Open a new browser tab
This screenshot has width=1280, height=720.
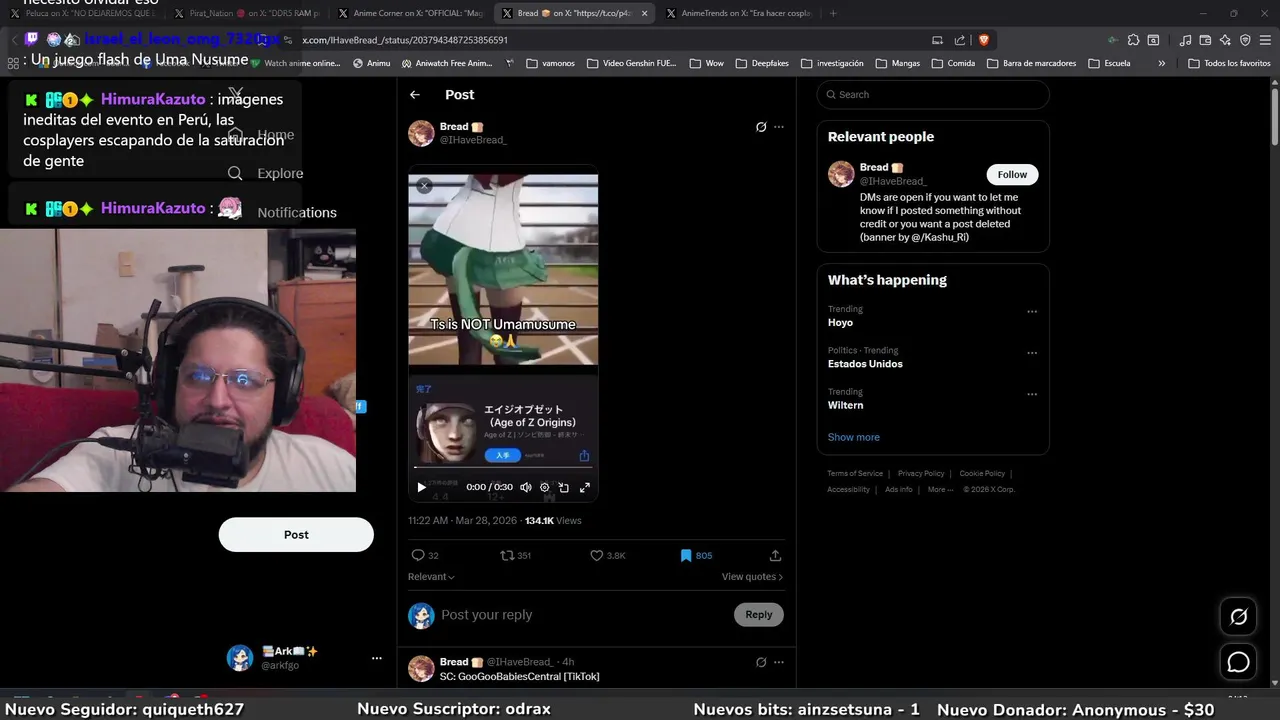tap(833, 13)
